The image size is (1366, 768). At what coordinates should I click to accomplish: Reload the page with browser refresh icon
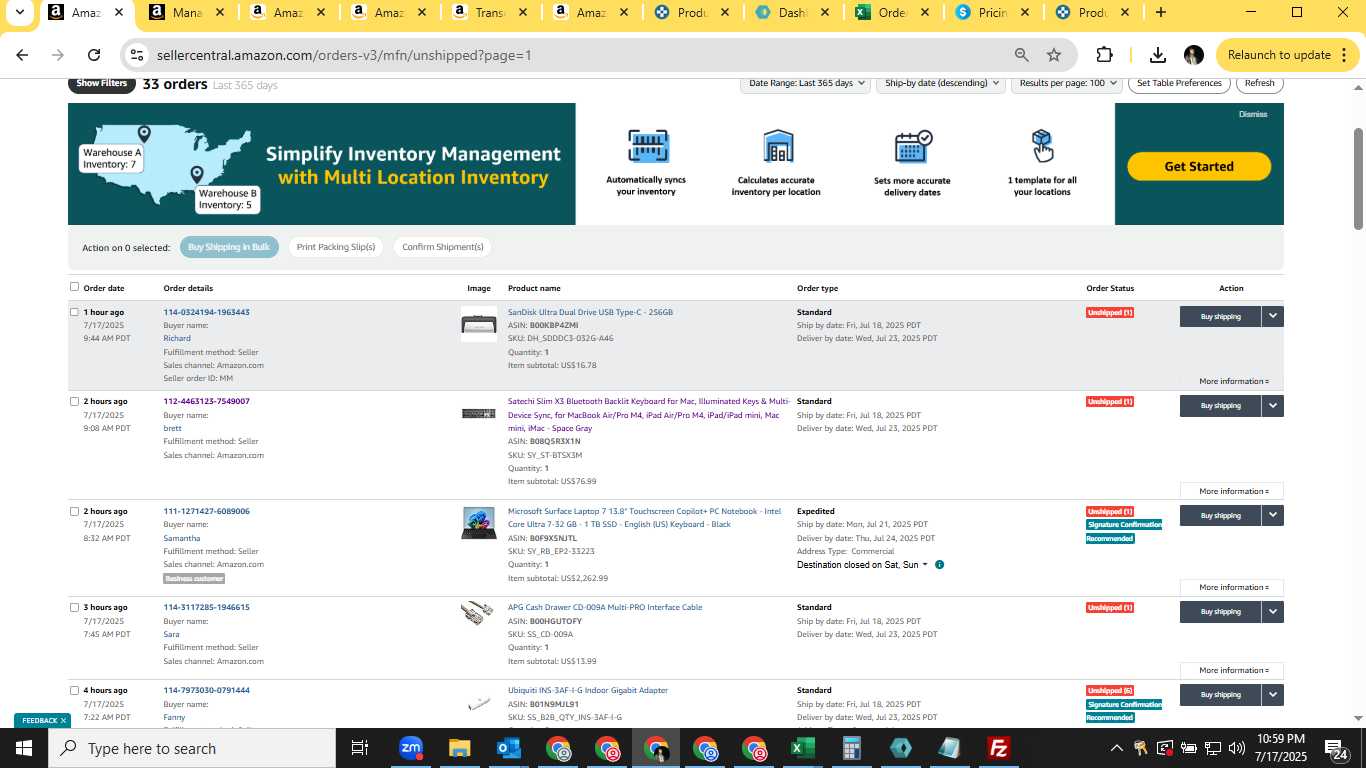coord(94,55)
